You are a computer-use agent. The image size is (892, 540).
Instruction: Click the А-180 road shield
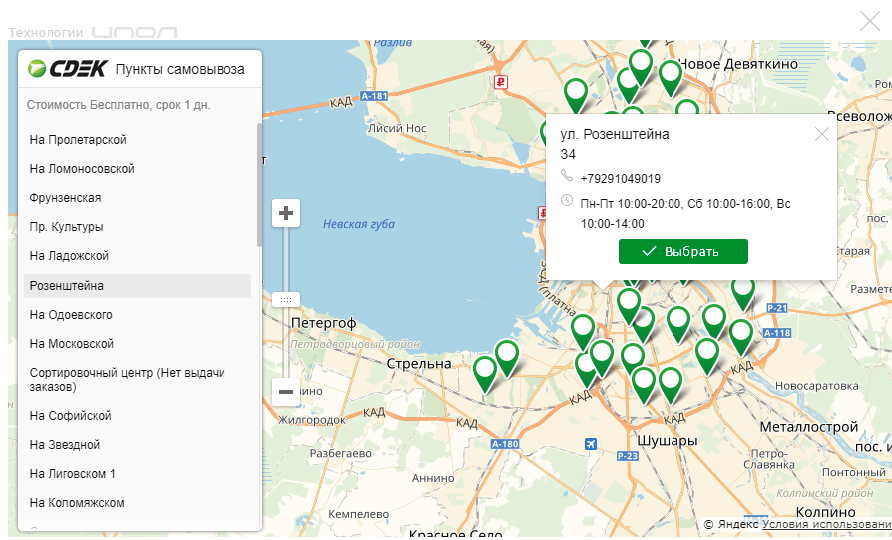(x=505, y=444)
